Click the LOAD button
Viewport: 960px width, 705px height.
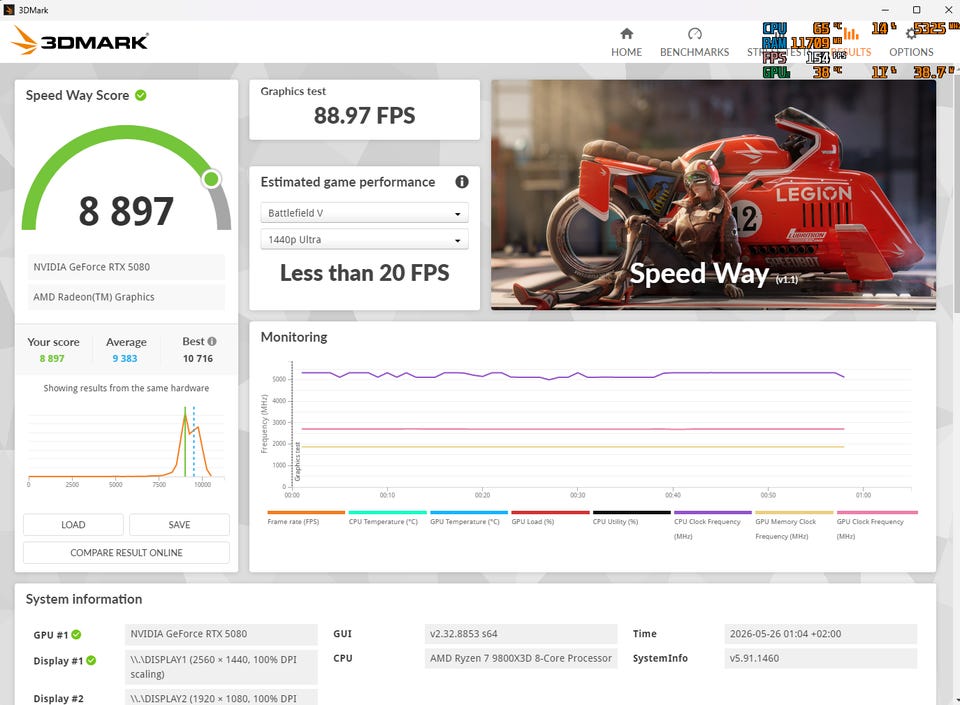coord(73,524)
